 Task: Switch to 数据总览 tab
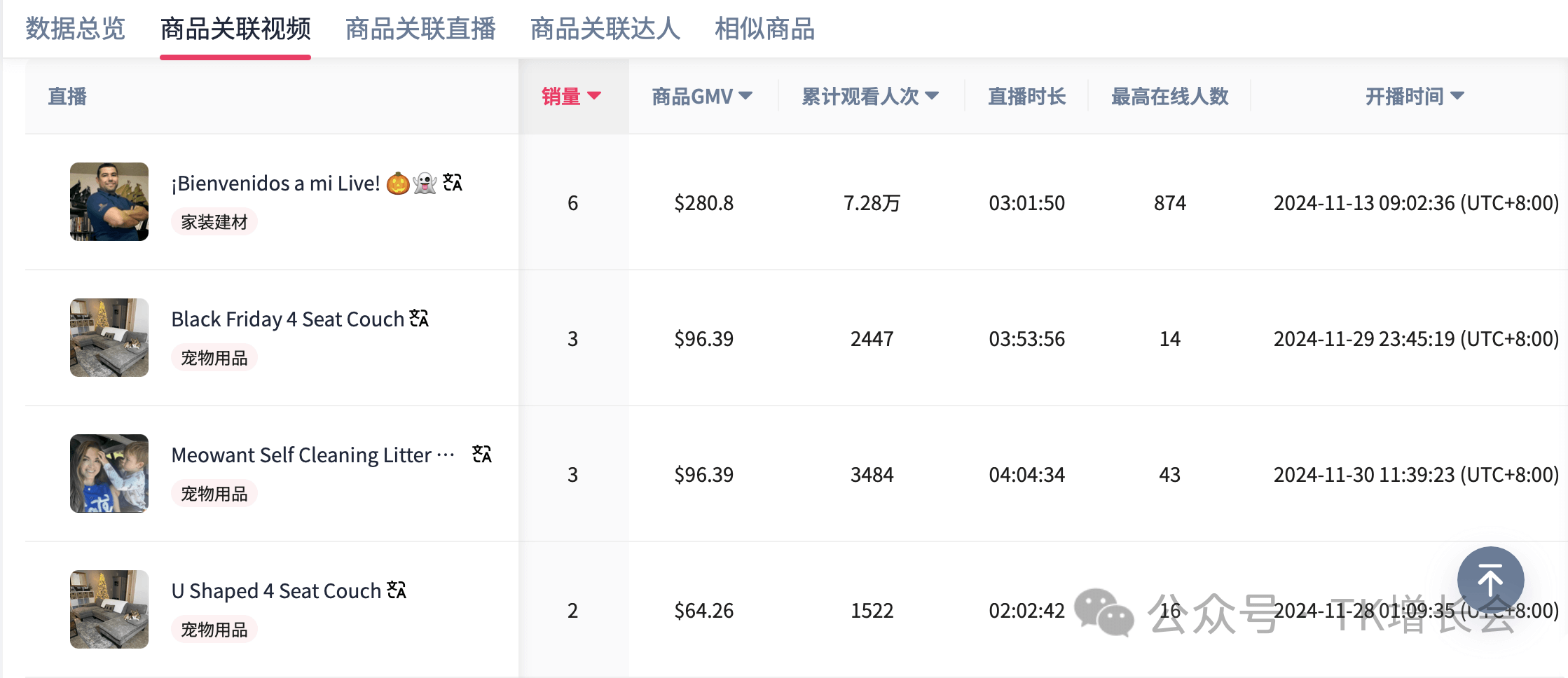(75, 29)
